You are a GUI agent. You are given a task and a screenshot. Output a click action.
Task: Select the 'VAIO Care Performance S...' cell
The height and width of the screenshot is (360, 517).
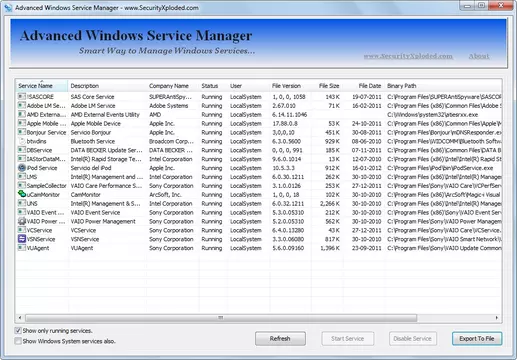pyautogui.click(x=106, y=186)
